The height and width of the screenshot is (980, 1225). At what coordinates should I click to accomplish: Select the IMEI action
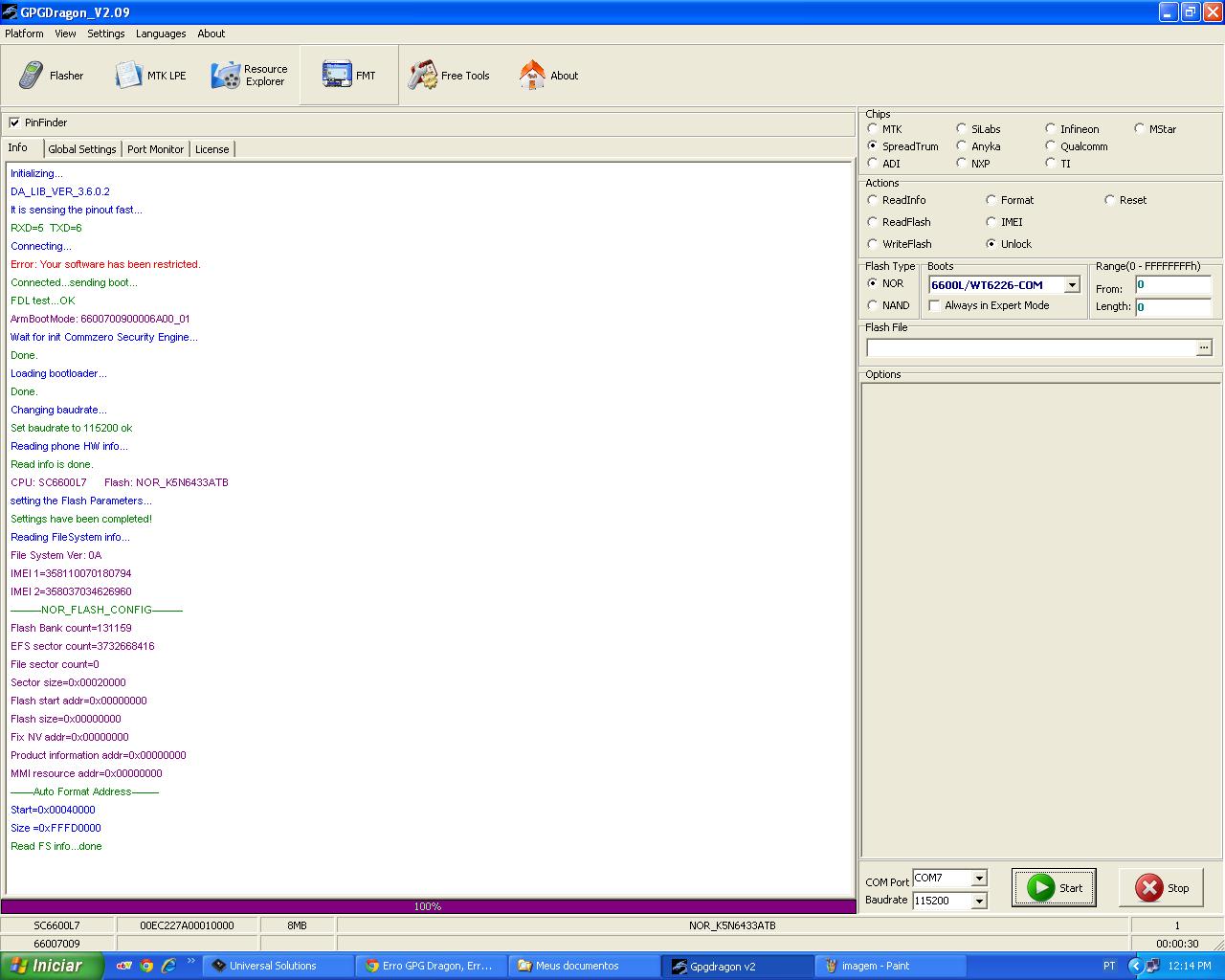pyautogui.click(x=991, y=222)
